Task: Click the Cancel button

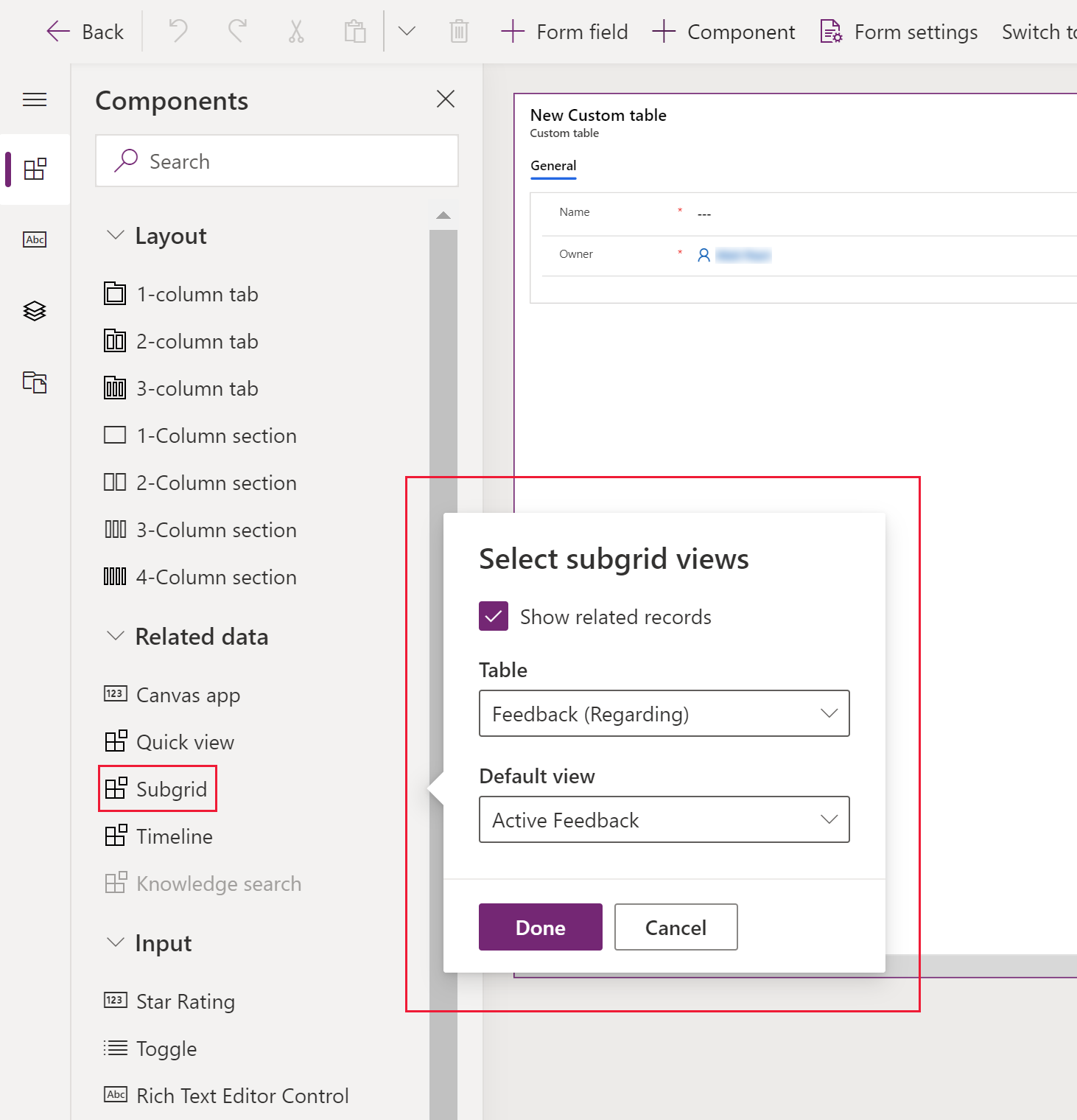Action: [x=675, y=927]
